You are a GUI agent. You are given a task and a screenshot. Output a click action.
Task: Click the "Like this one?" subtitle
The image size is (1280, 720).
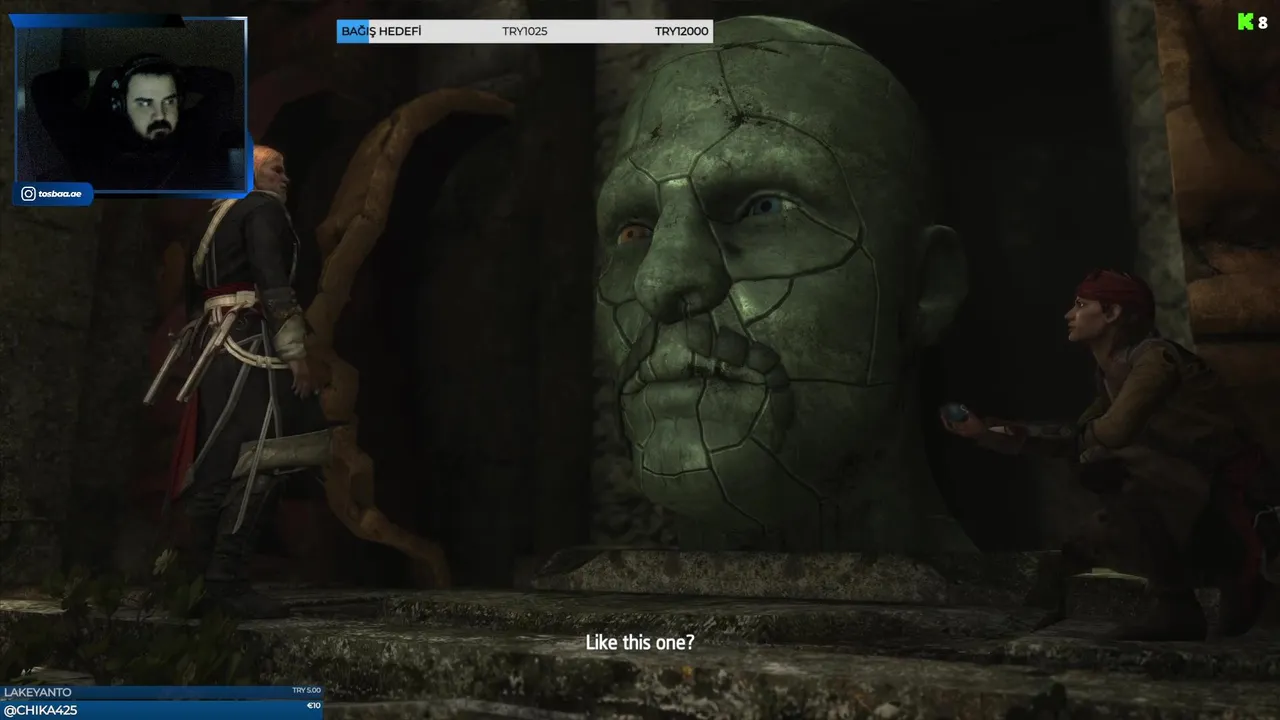coord(640,643)
